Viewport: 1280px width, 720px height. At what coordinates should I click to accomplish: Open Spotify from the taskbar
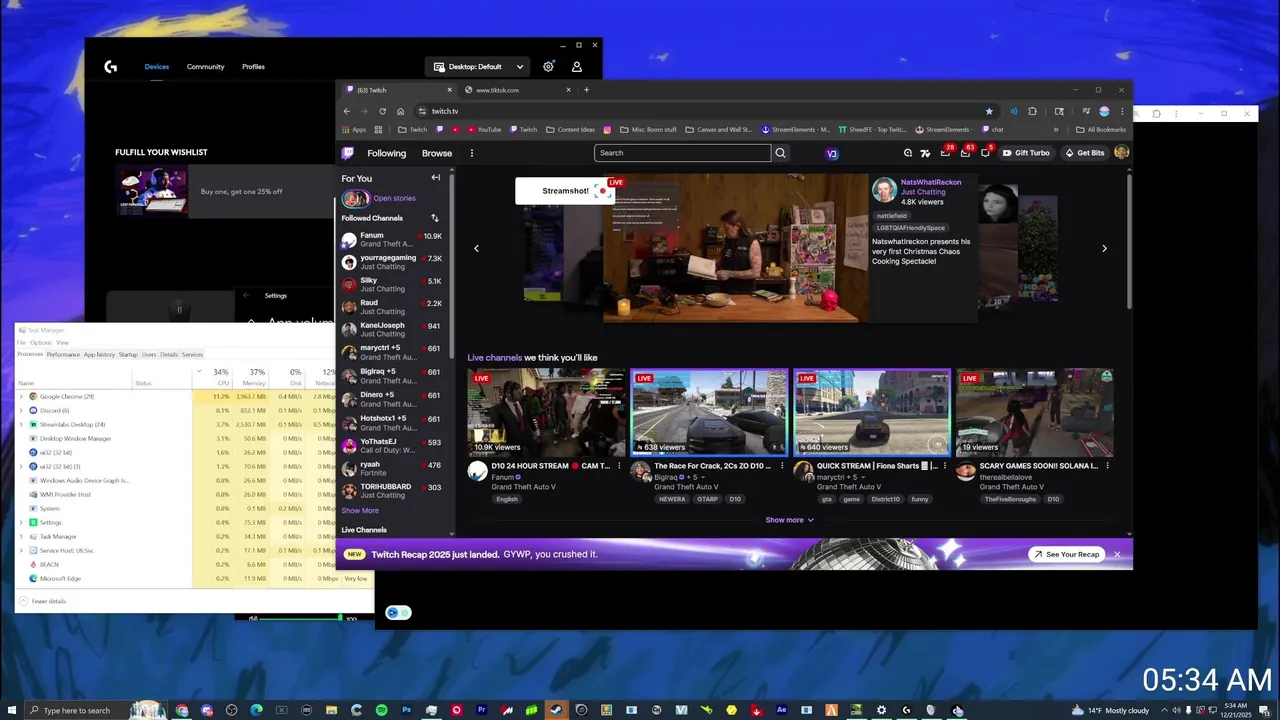click(x=382, y=710)
